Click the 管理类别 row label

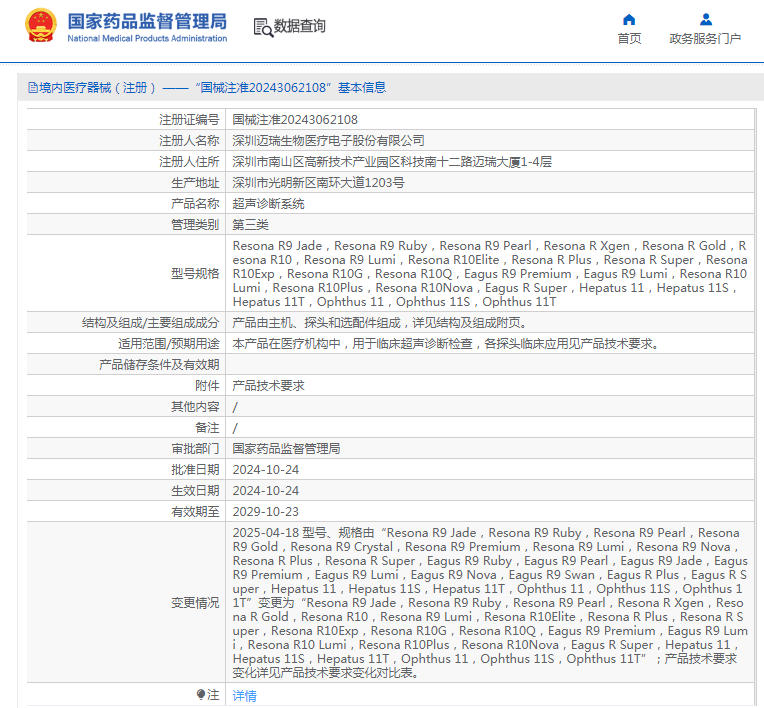195,225
